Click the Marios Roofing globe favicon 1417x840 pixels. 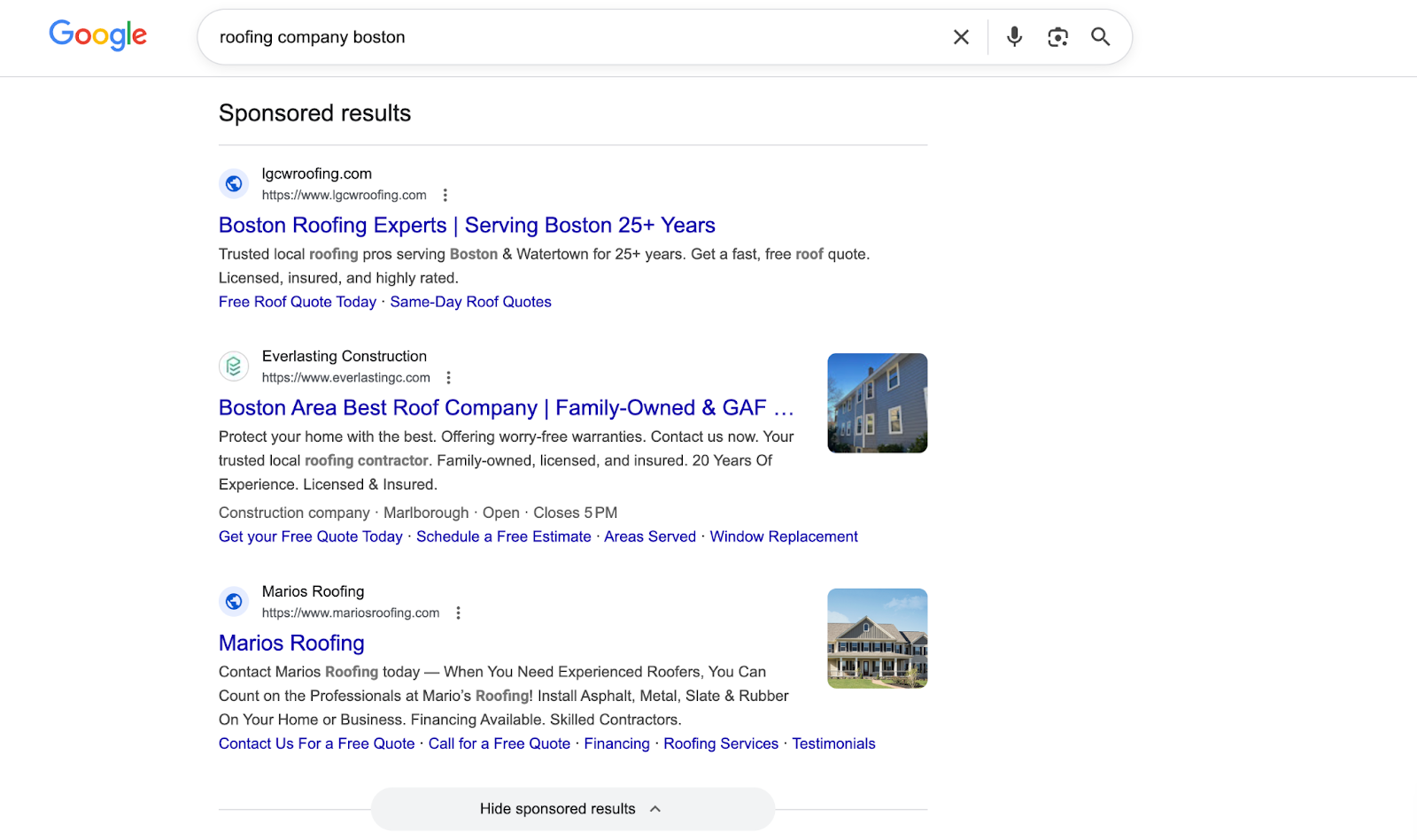pos(233,601)
